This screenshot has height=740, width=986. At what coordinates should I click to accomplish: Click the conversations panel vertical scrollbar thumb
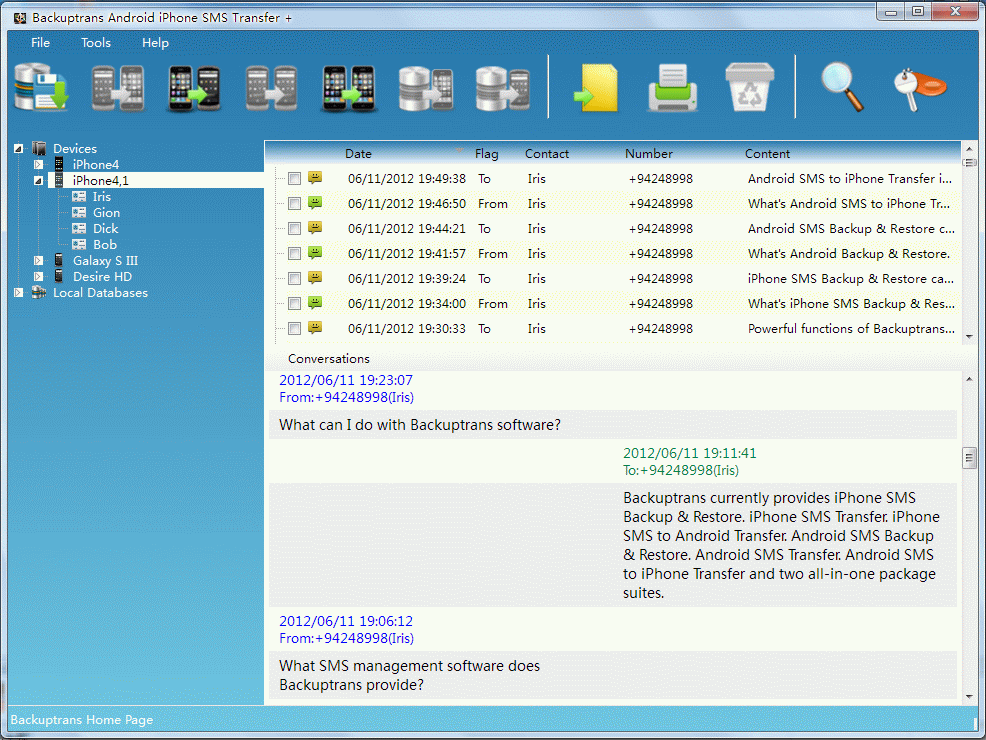pos(968,458)
